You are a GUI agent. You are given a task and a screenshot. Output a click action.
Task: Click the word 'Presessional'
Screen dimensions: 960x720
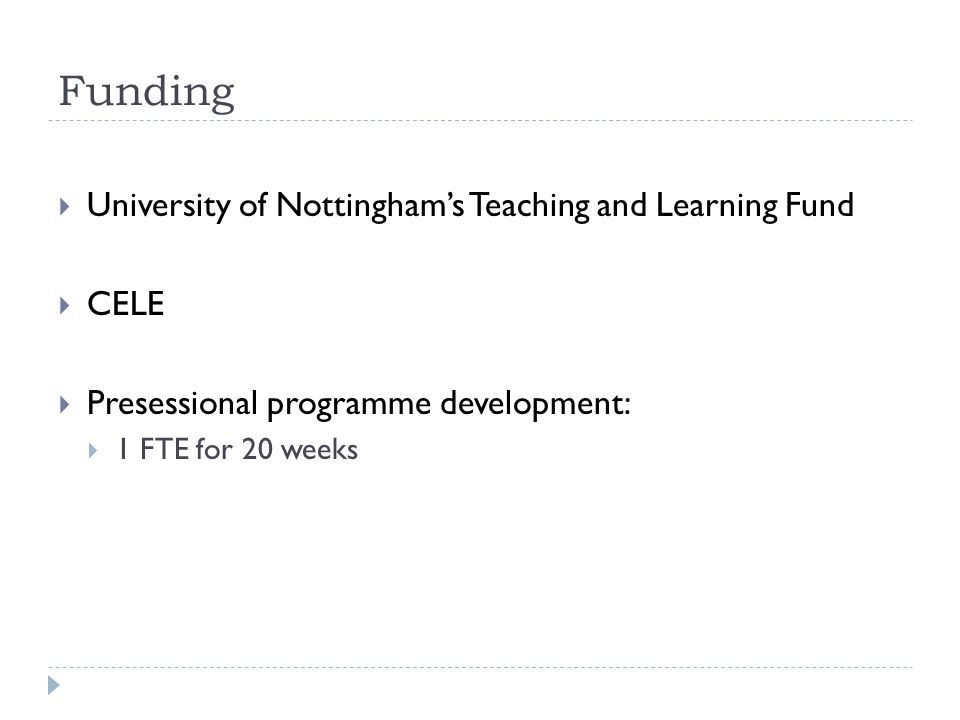click(172, 403)
